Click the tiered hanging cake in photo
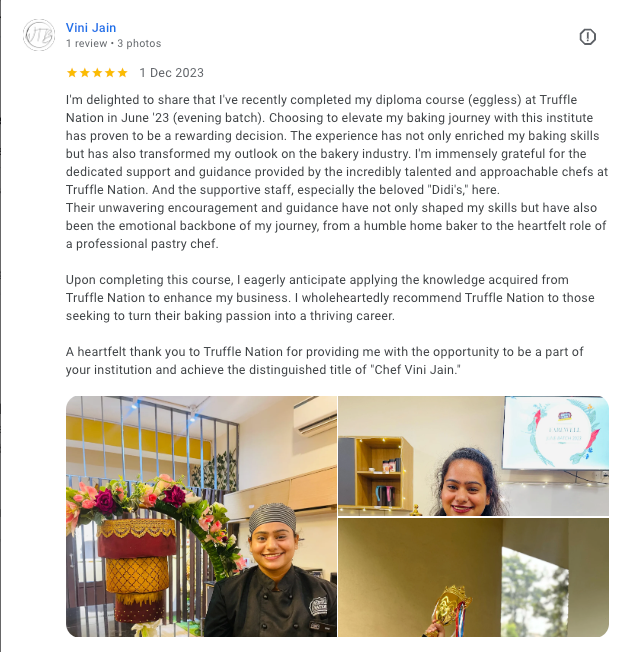Image resolution: width=618 pixels, height=652 pixels. 136,570
